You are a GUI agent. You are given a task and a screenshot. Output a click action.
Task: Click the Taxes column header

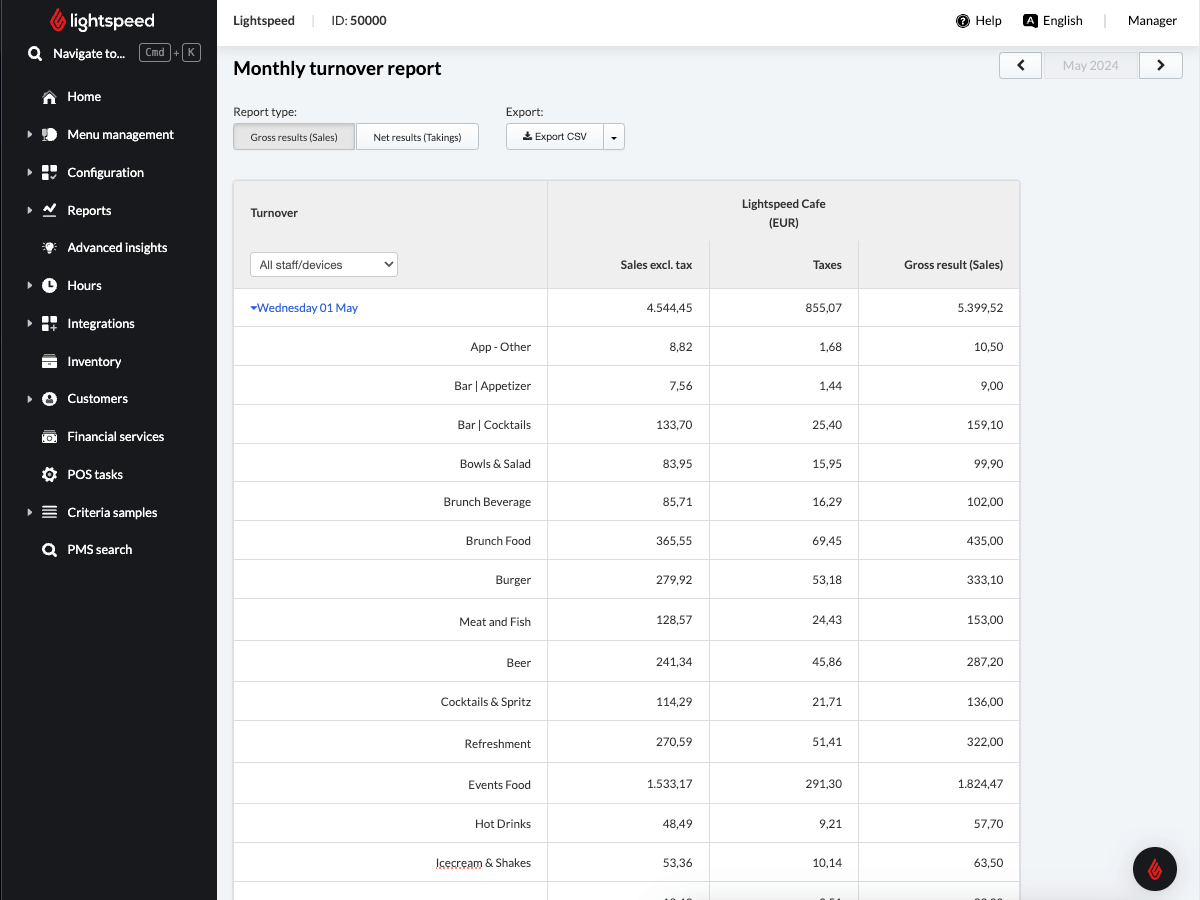click(x=827, y=265)
